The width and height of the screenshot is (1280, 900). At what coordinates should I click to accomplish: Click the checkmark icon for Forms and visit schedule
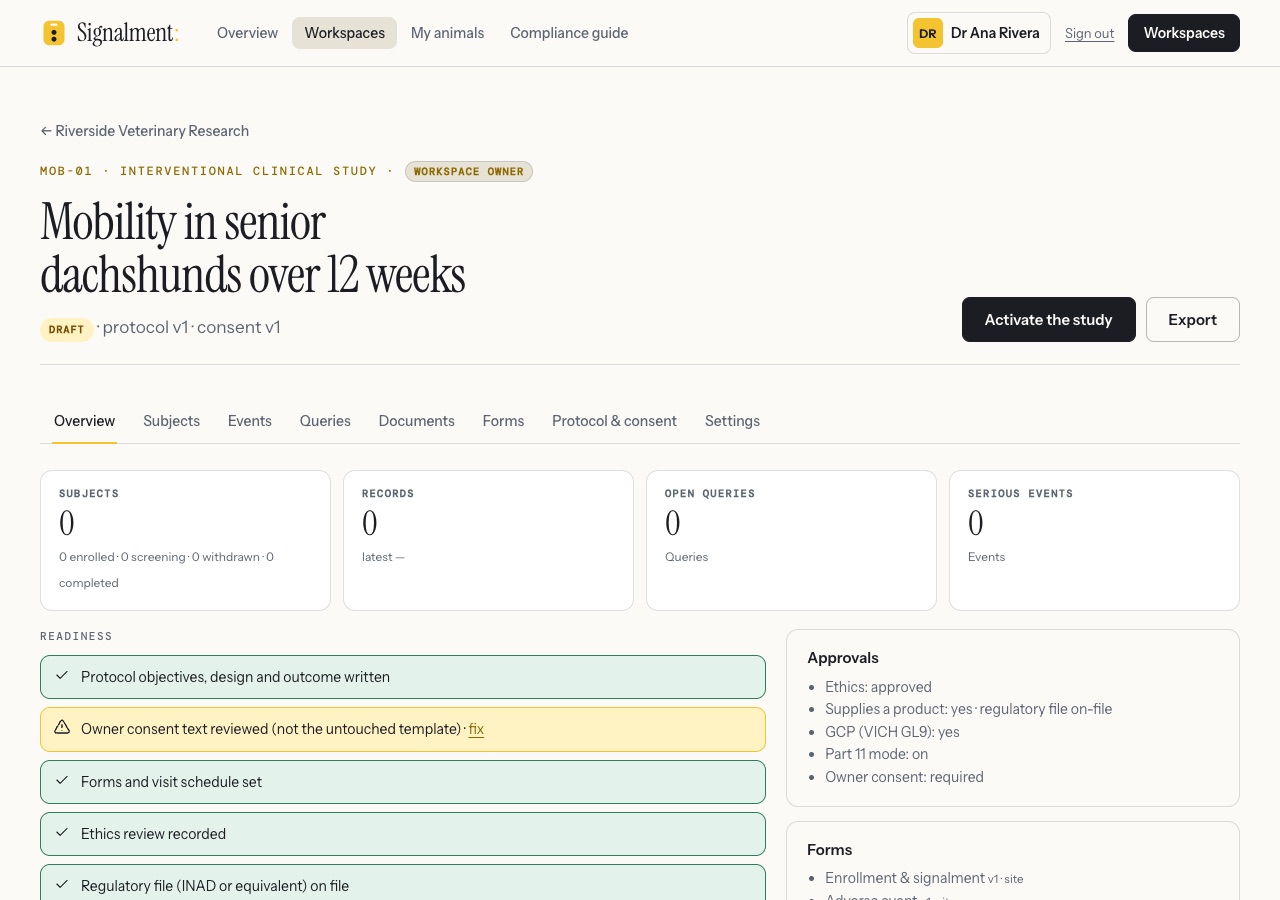62,781
